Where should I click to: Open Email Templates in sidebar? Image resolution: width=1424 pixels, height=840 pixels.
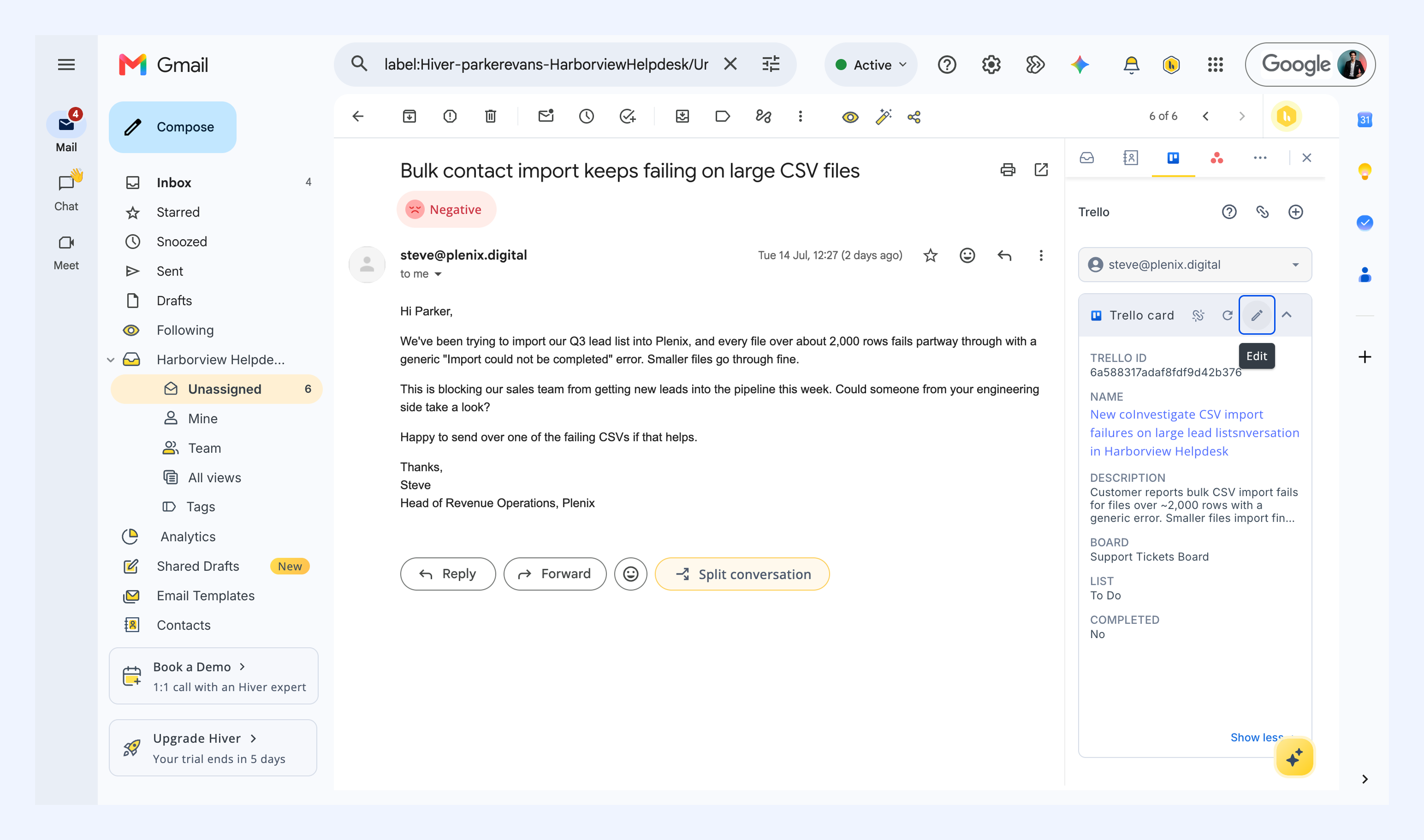point(206,596)
